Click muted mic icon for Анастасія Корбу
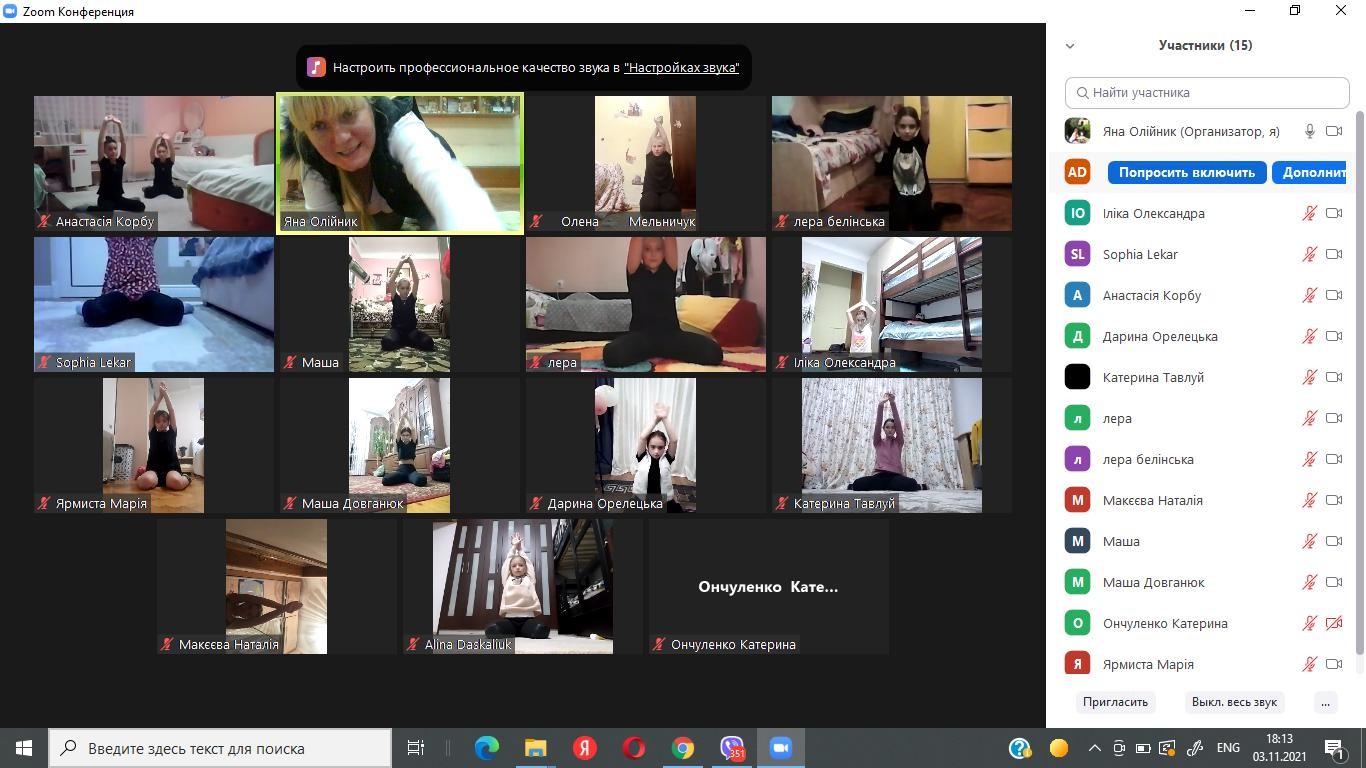The width and height of the screenshot is (1366, 768). pos(1309,295)
